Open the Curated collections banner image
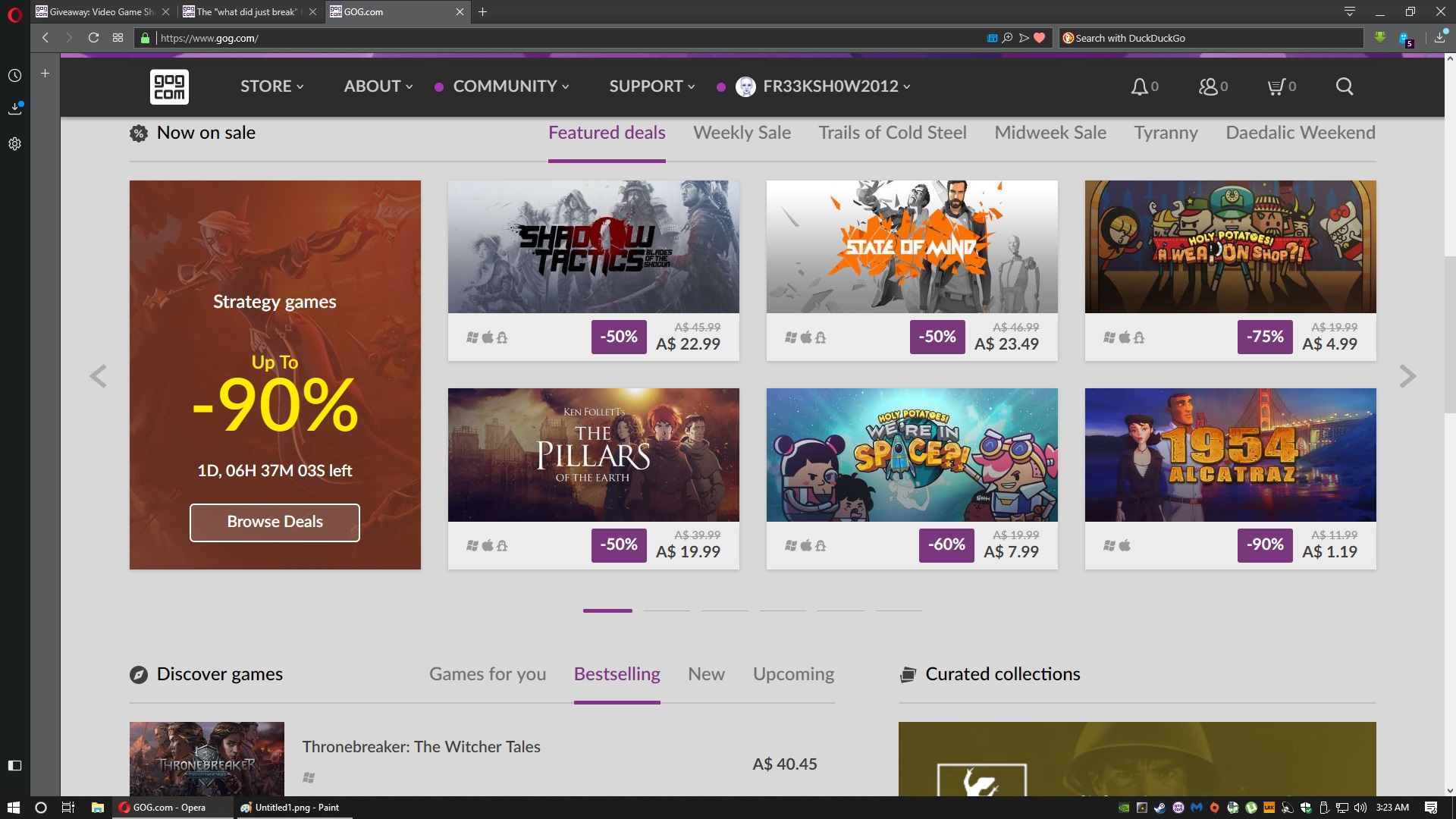 pyautogui.click(x=1137, y=759)
